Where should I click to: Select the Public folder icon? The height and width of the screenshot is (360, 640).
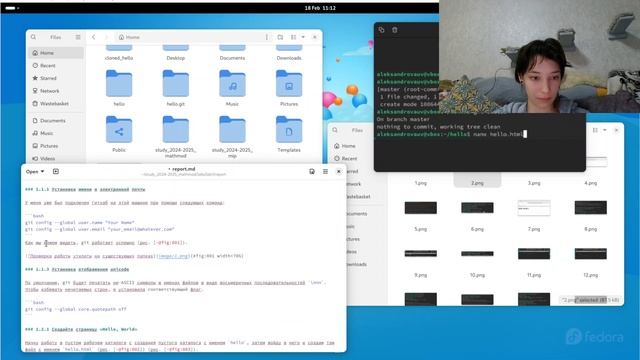[119, 129]
